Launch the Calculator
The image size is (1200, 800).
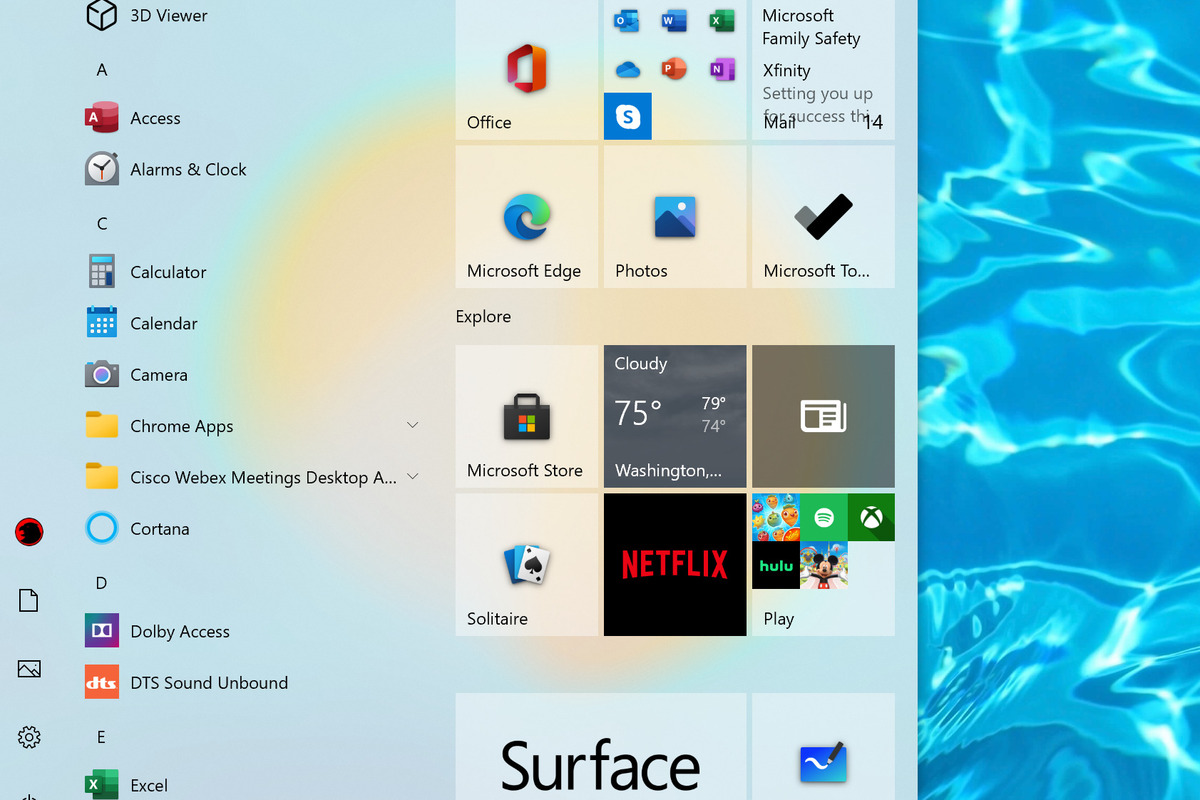click(168, 271)
